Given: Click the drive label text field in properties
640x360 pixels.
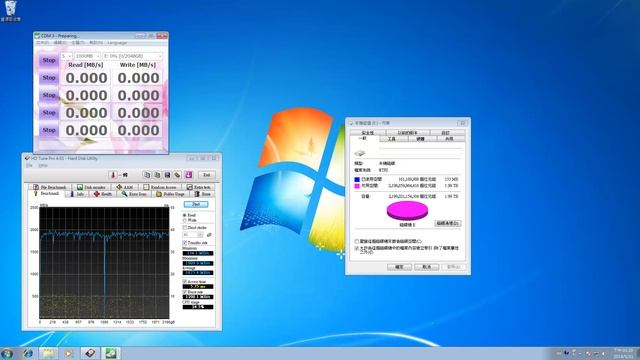Looking at the screenshot, I should tap(420, 153).
